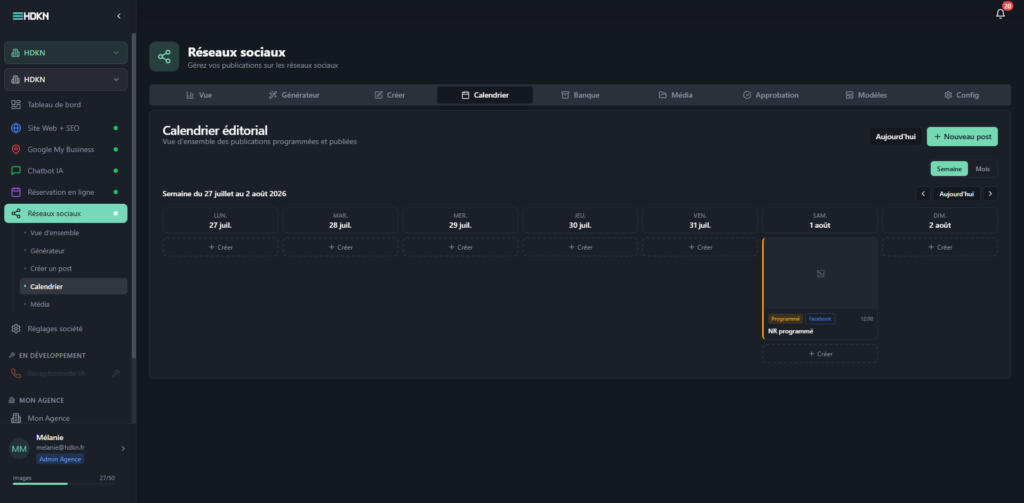Expand the Mélanie user profile chevron

(123, 448)
